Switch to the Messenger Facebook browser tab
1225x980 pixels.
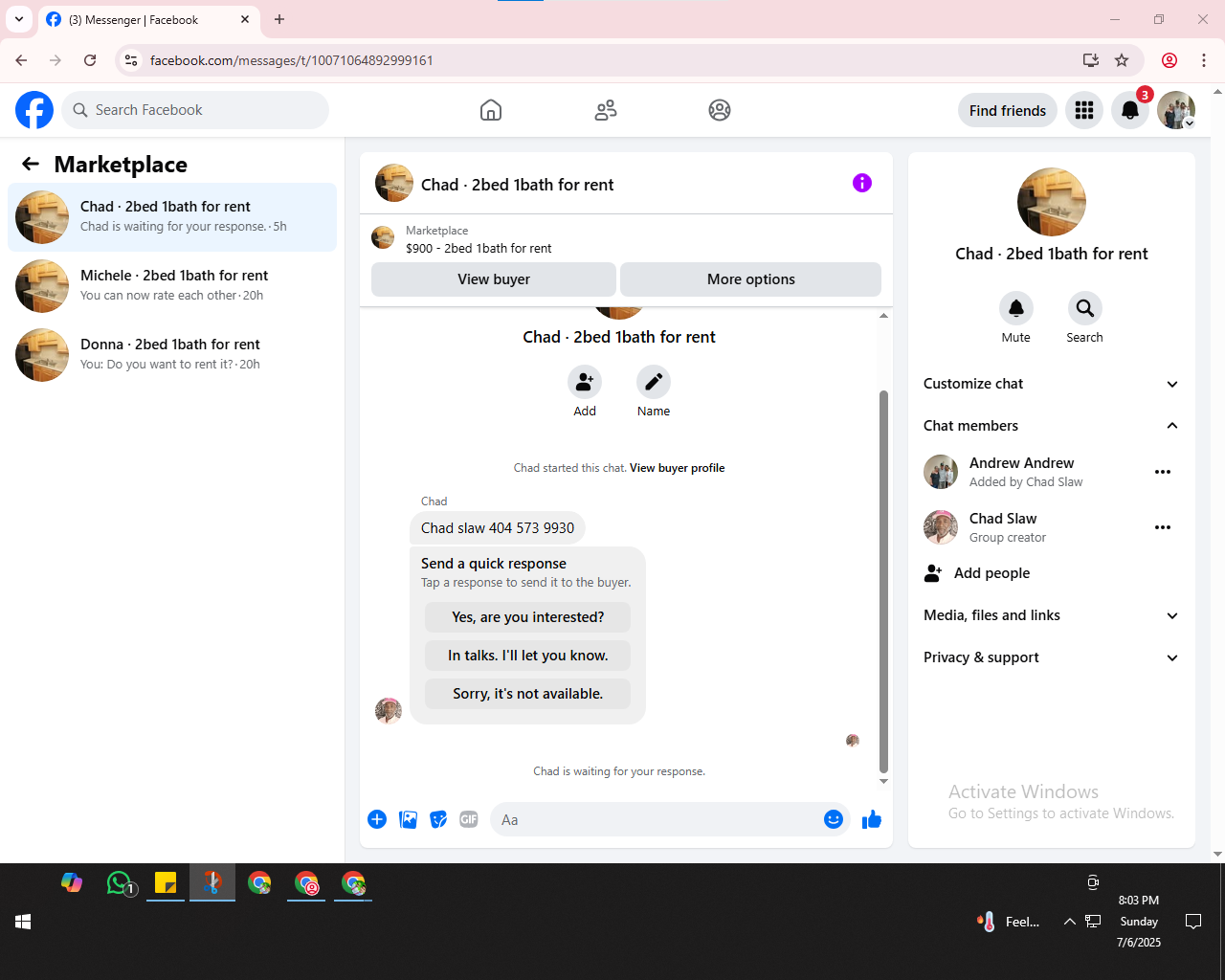148,19
